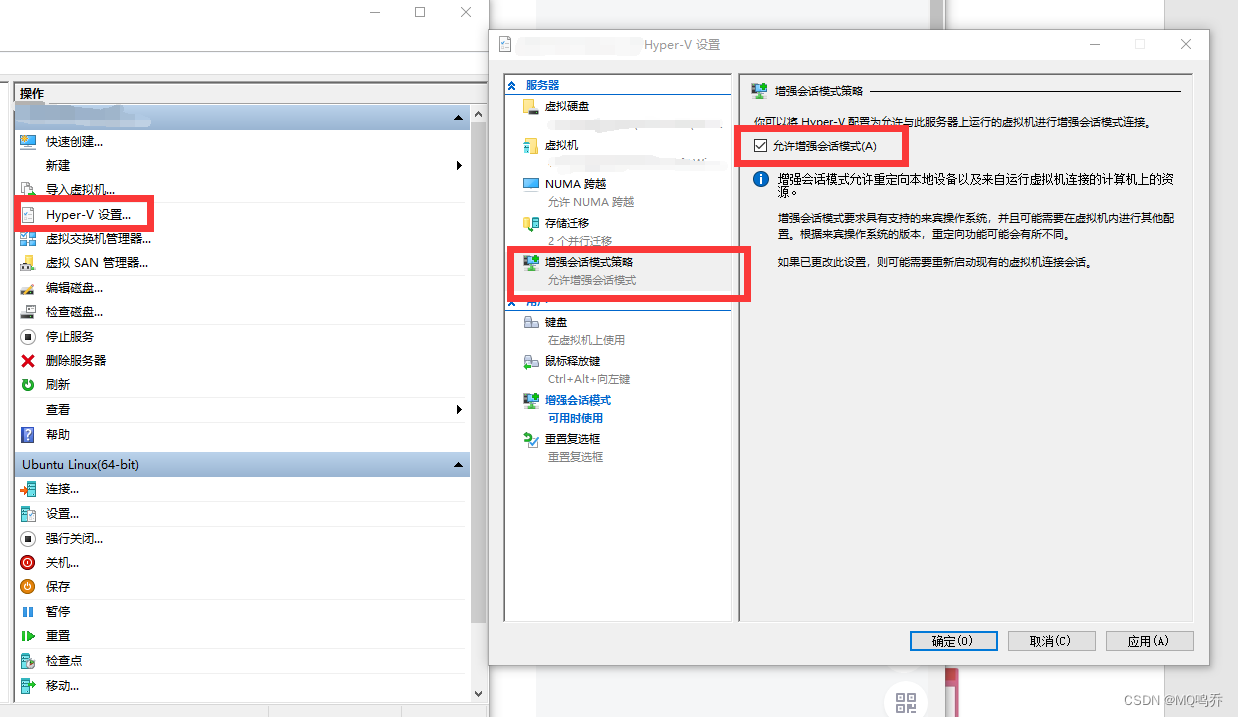Screen dimensions: 1238x717
Task: Click the 虚拟 SAN 管理器 icon
Action: pos(28,263)
